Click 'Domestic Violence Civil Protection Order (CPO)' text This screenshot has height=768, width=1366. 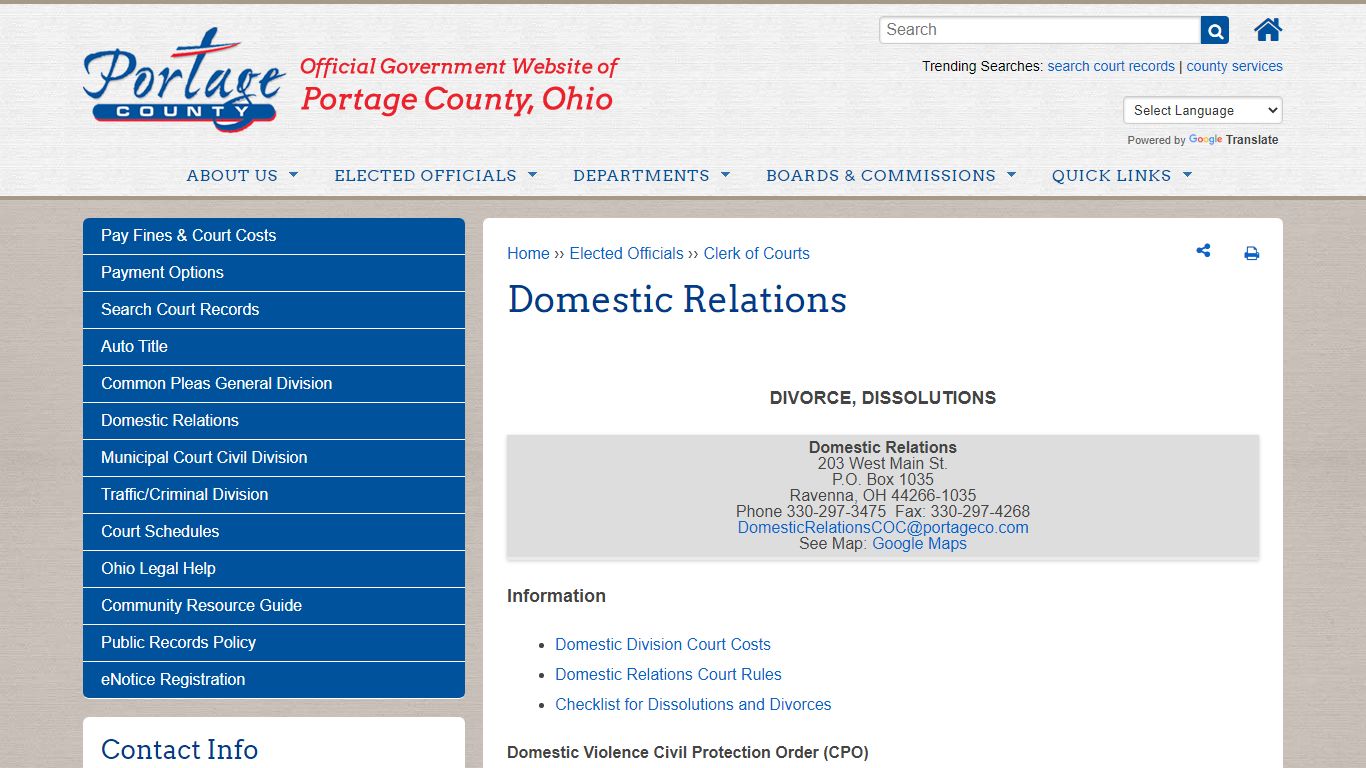point(688,753)
